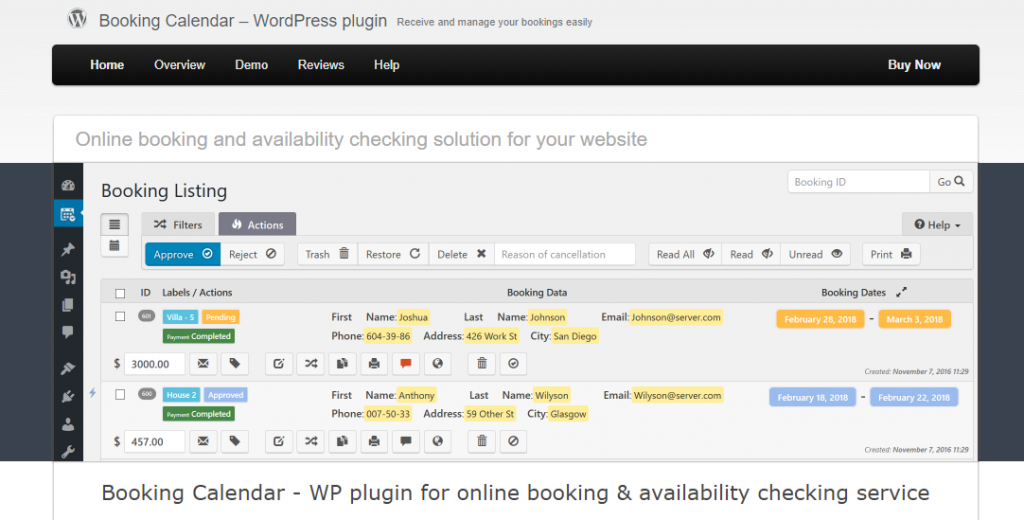This screenshot has height=520, width=1024.
Task: Set Anthony's booking pending via ban icon
Action: point(513,442)
